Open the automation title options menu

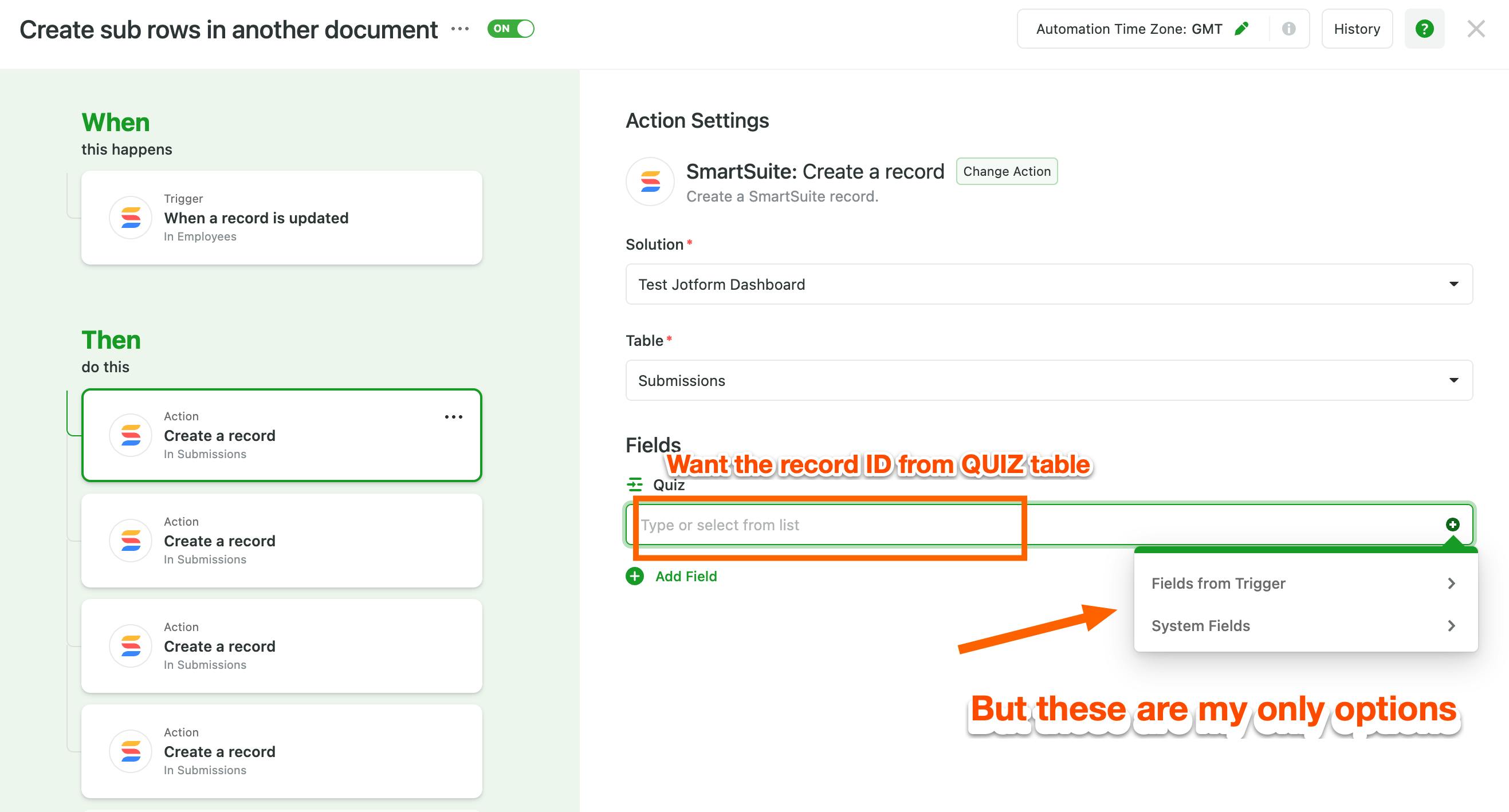460,29
